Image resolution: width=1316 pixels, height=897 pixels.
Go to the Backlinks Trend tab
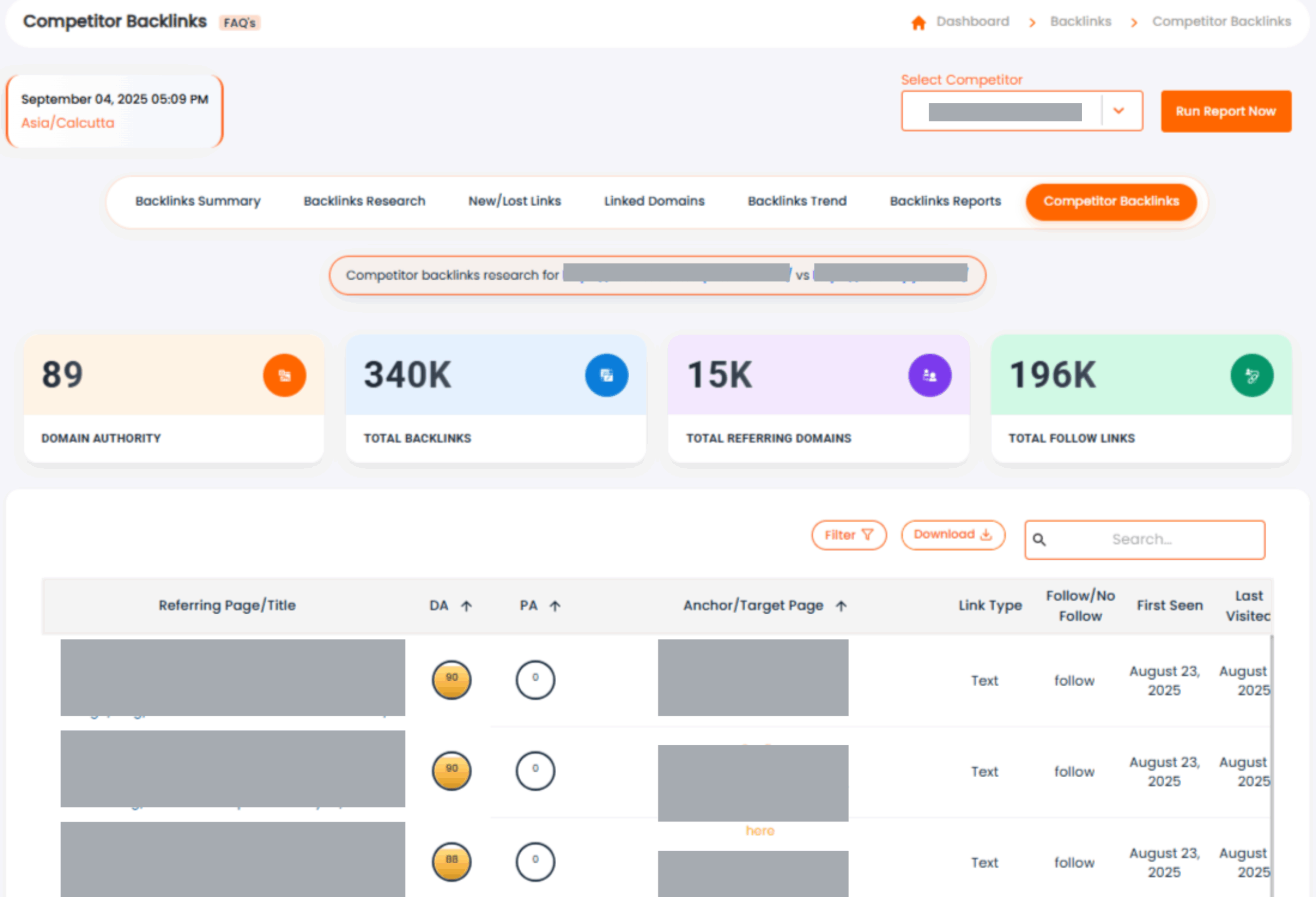797,202
